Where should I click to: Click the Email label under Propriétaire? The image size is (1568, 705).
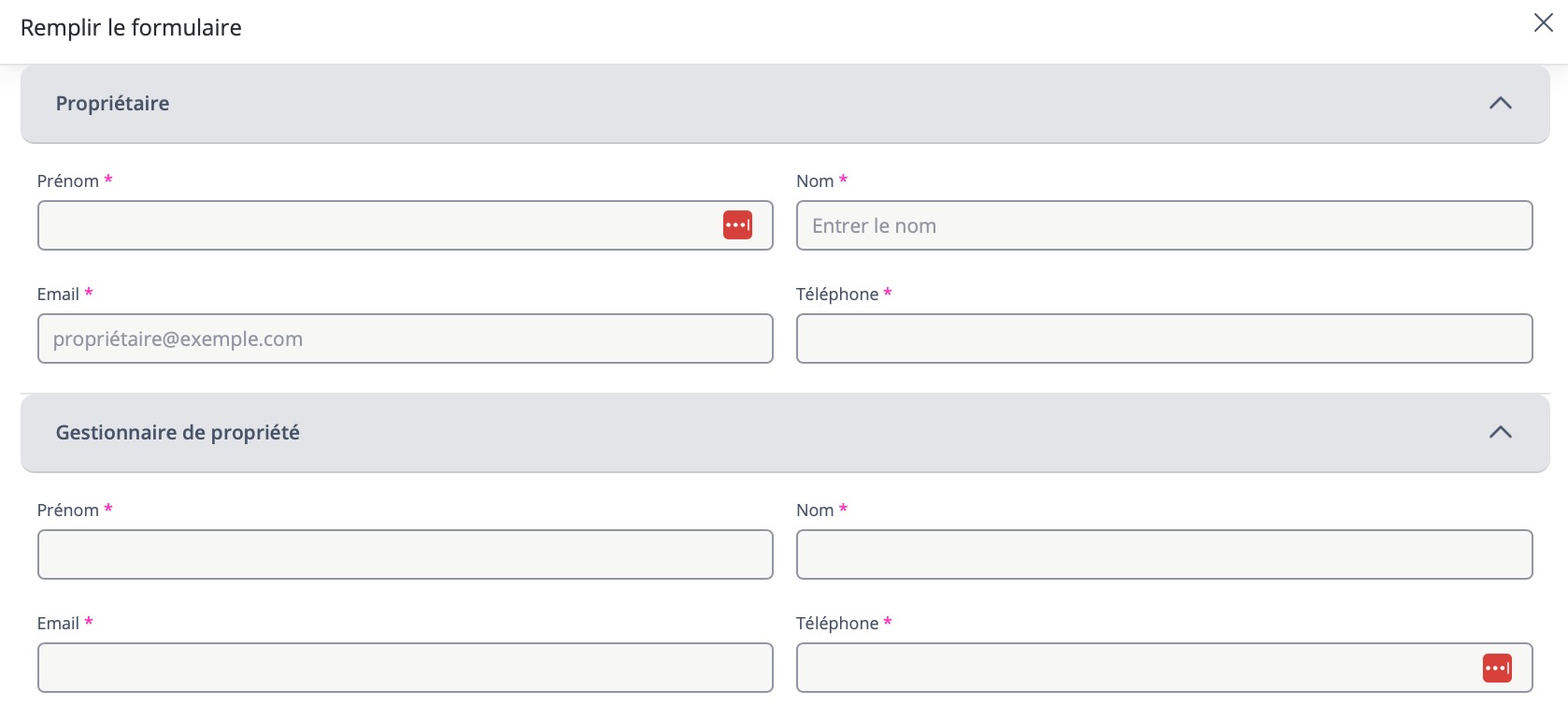58,295
